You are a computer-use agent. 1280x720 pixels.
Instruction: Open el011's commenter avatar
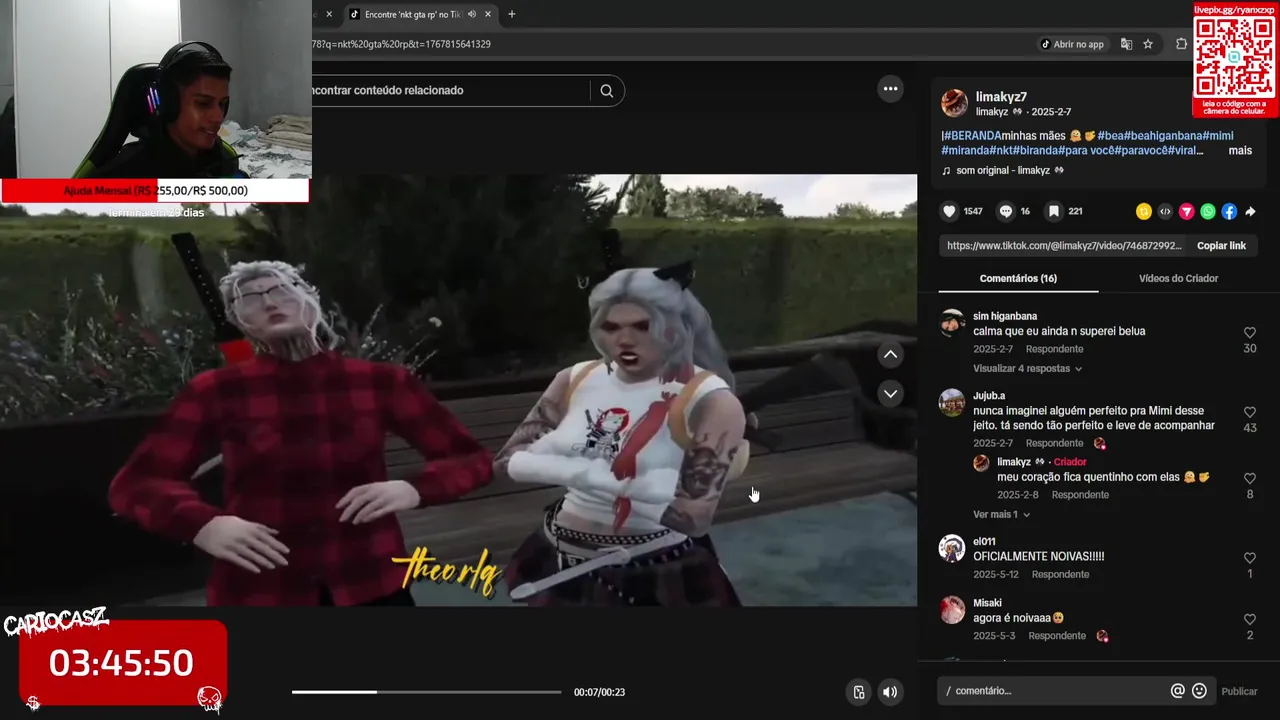click(x=952, y=548)
